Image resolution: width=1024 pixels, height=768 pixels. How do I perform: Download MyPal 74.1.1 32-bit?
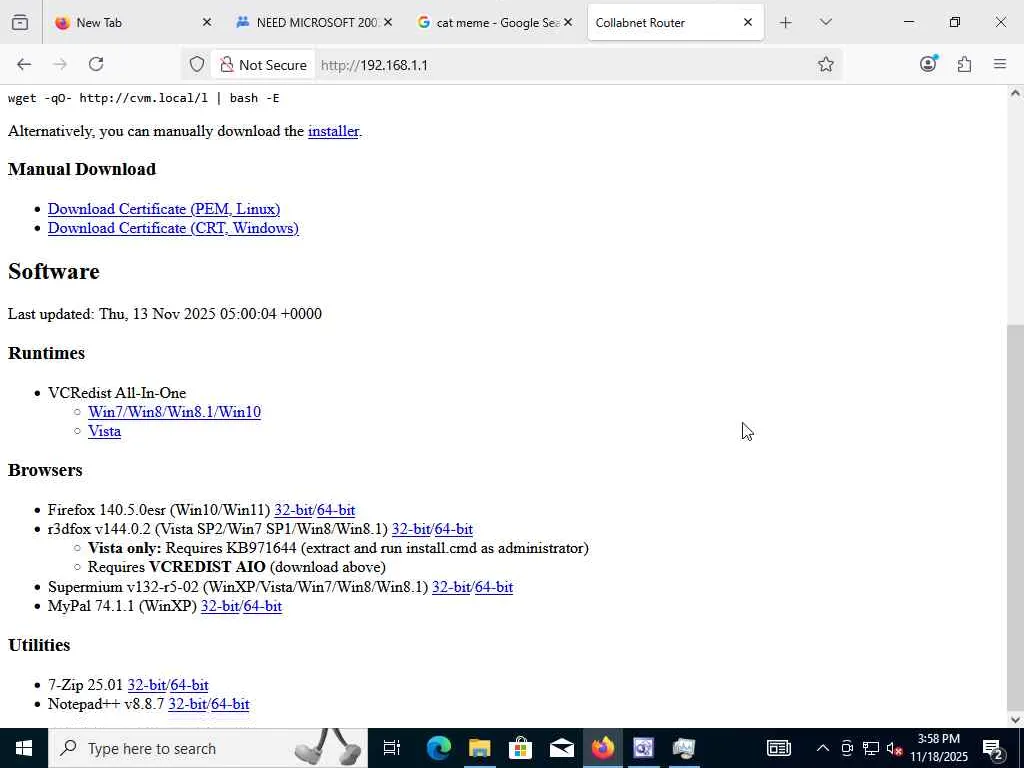(219, 606)
